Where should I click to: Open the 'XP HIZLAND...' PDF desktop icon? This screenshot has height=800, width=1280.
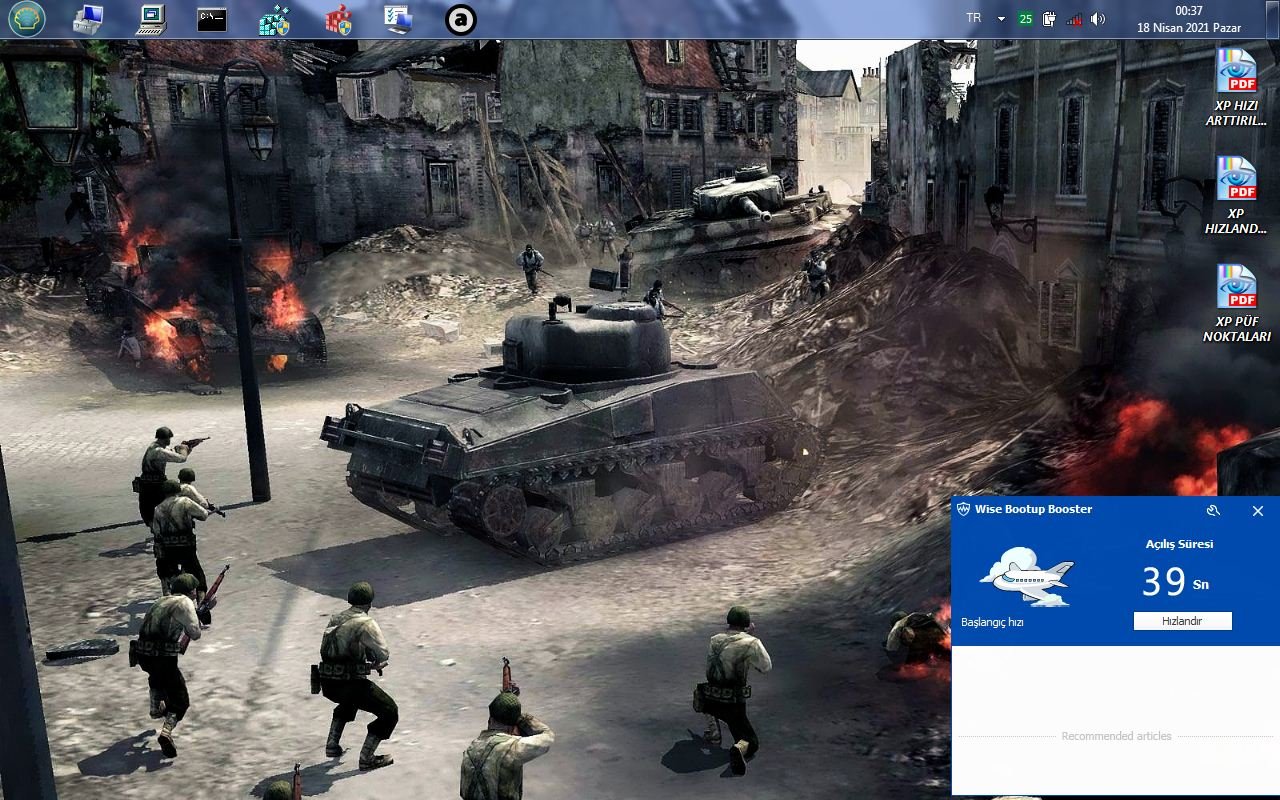coord(1236,196)
